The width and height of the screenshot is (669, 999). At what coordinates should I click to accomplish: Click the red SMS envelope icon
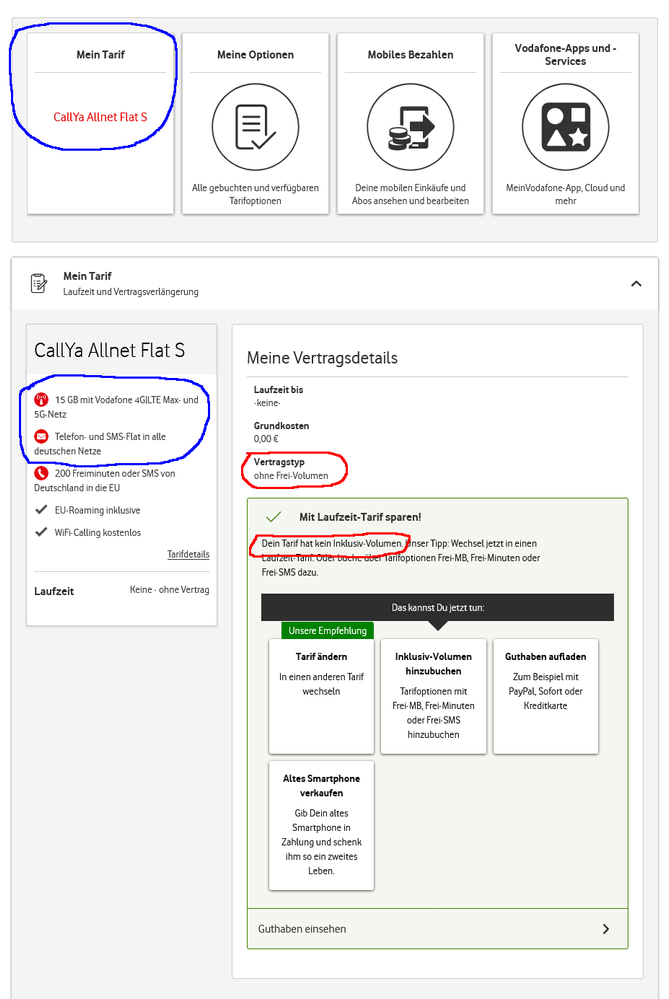coord(41,436)
